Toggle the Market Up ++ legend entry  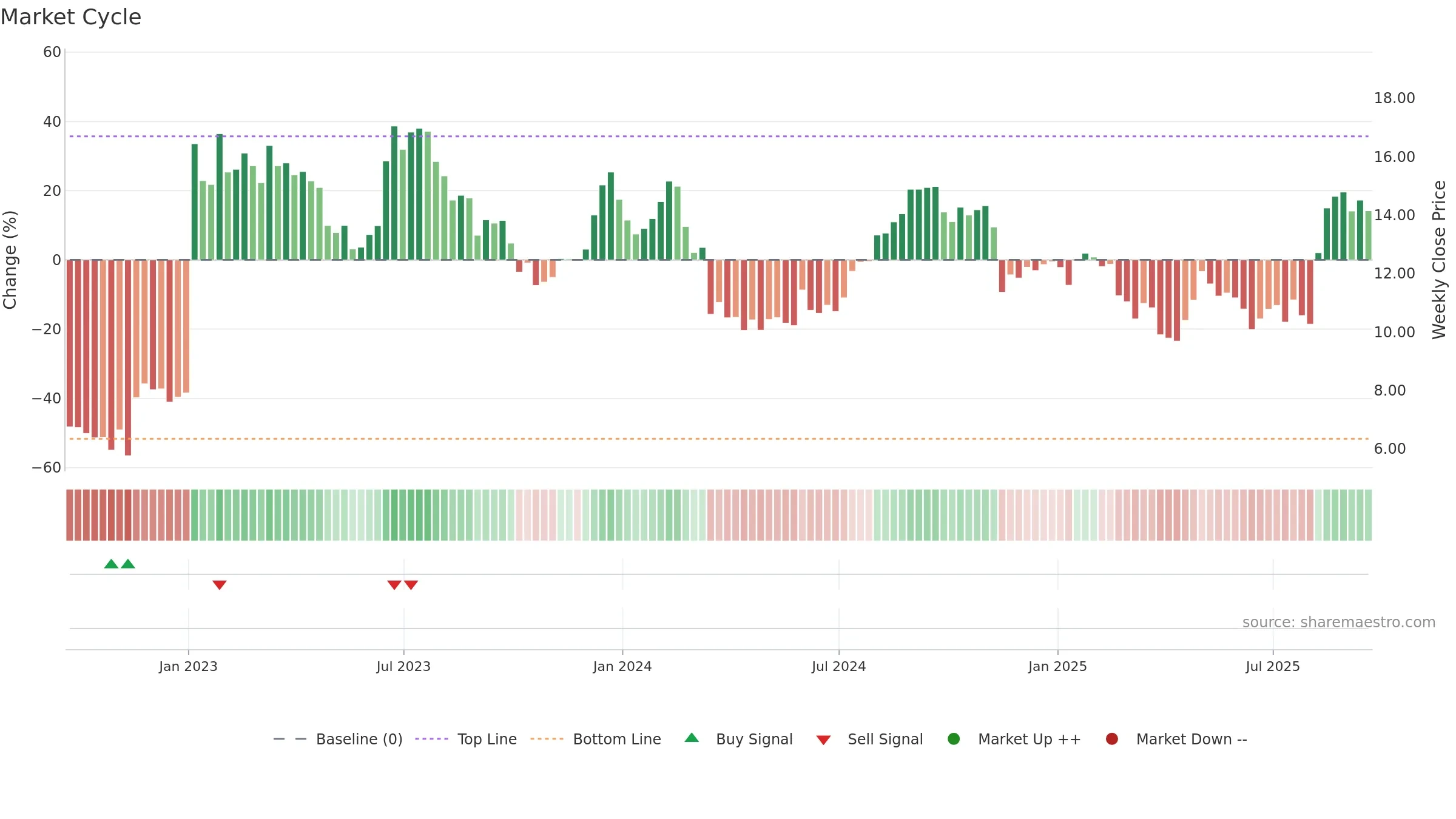point(1014,739)
